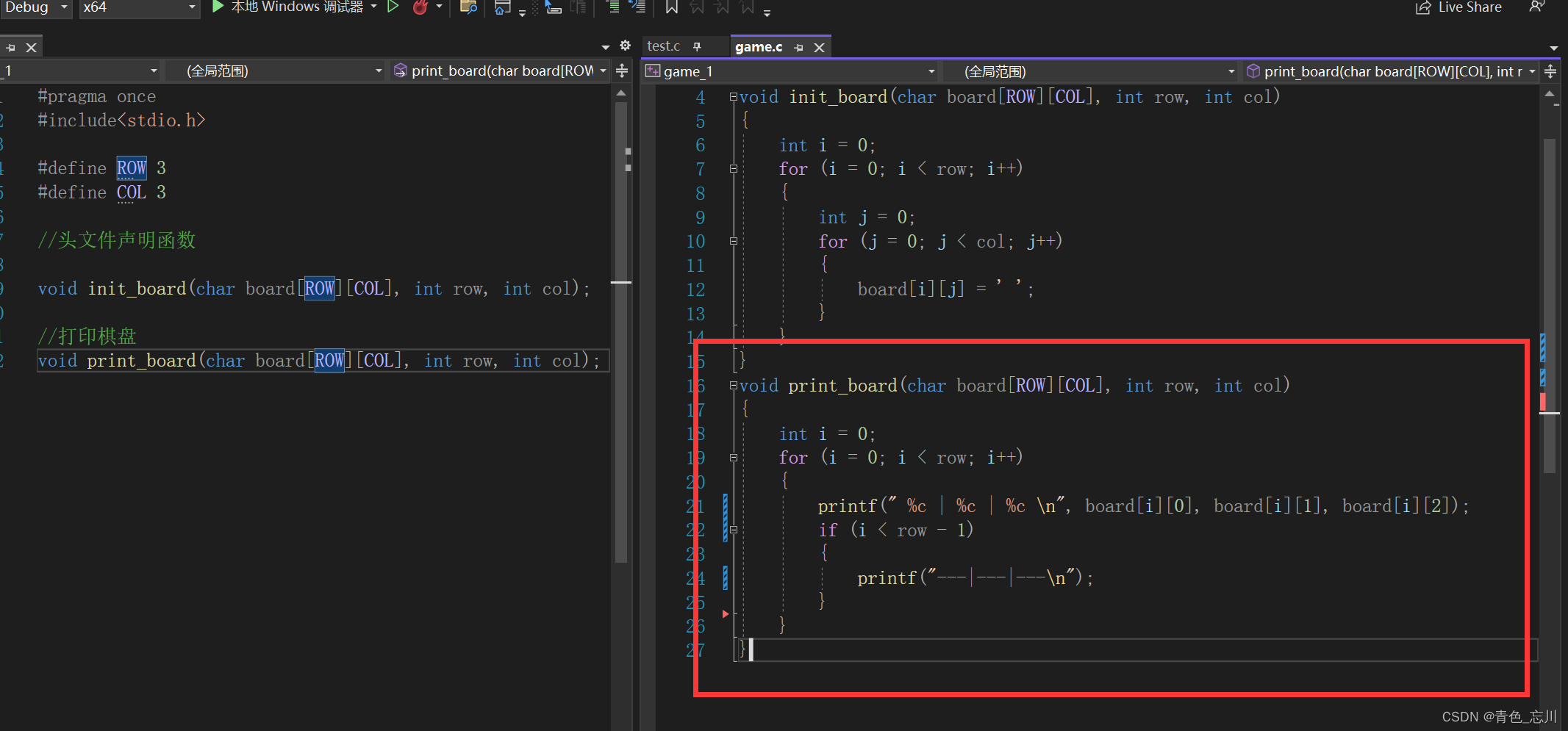Toggle pin on the game.c tab

(798, 48)
